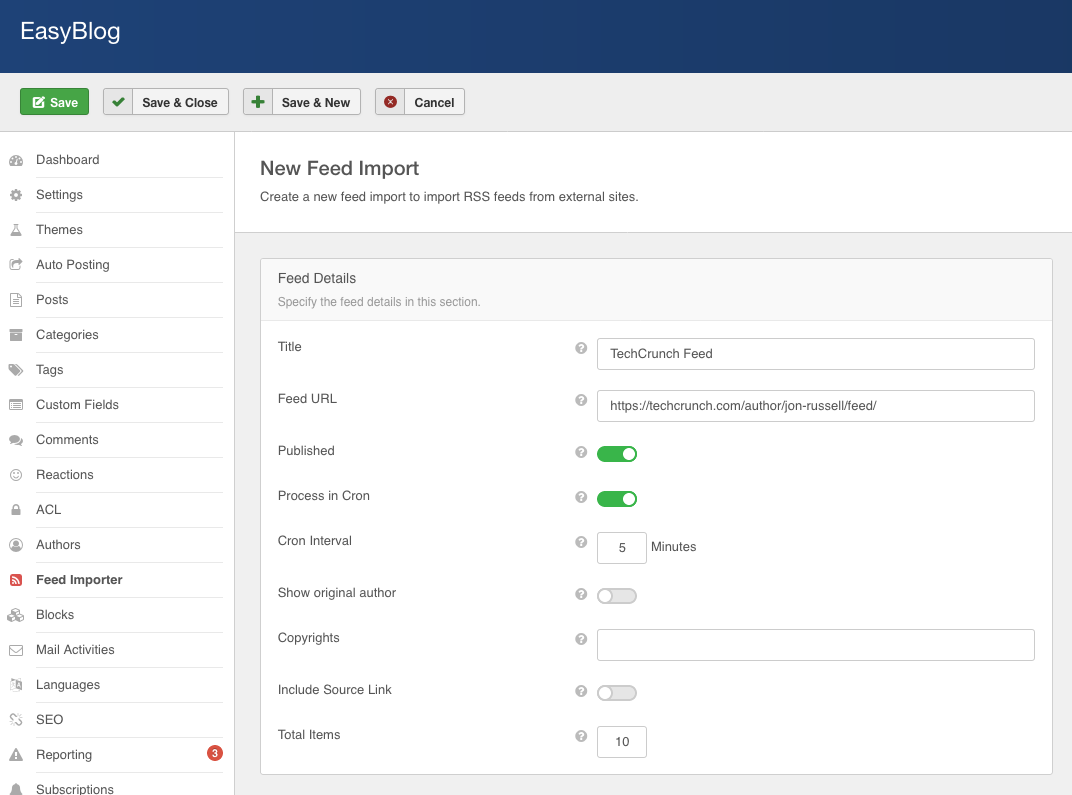Click the help icon beside Show original author
This screenshot has width=1072, height=795.
pos(581,594)
